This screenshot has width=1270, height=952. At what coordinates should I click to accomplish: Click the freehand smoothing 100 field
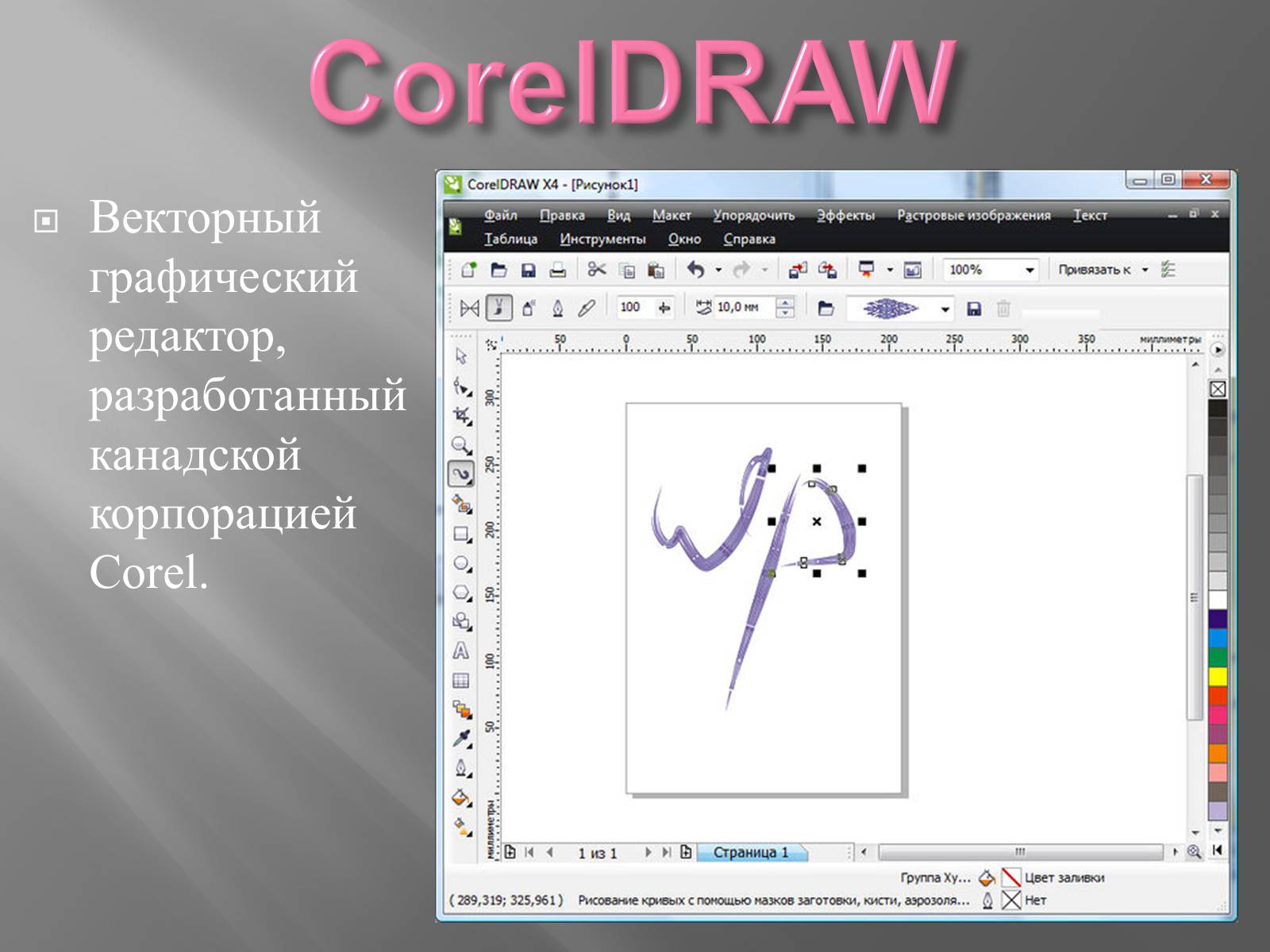[x=635, y=308]
